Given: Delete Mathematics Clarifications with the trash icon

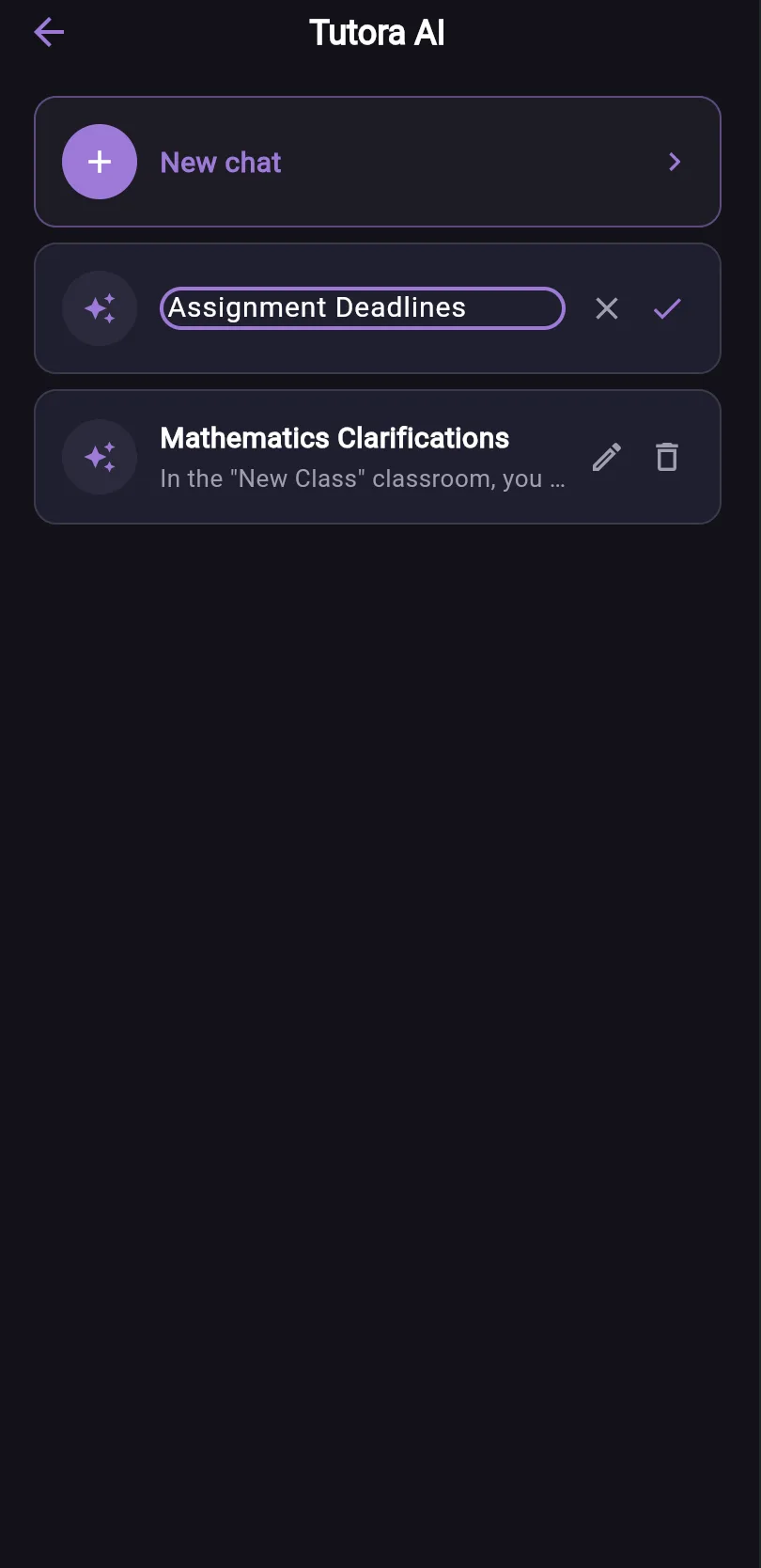Looking at the screenshot, I should (667, 457).
